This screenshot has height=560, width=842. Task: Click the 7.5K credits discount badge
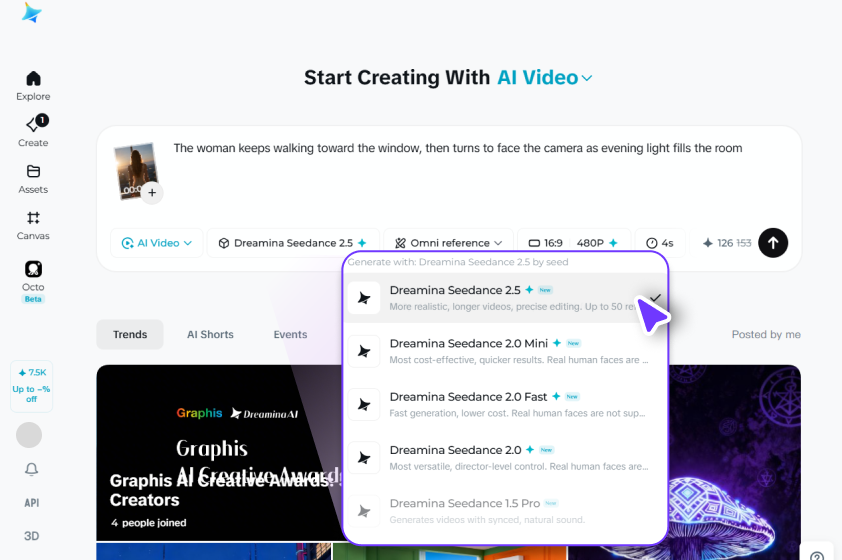coord(31,386)
